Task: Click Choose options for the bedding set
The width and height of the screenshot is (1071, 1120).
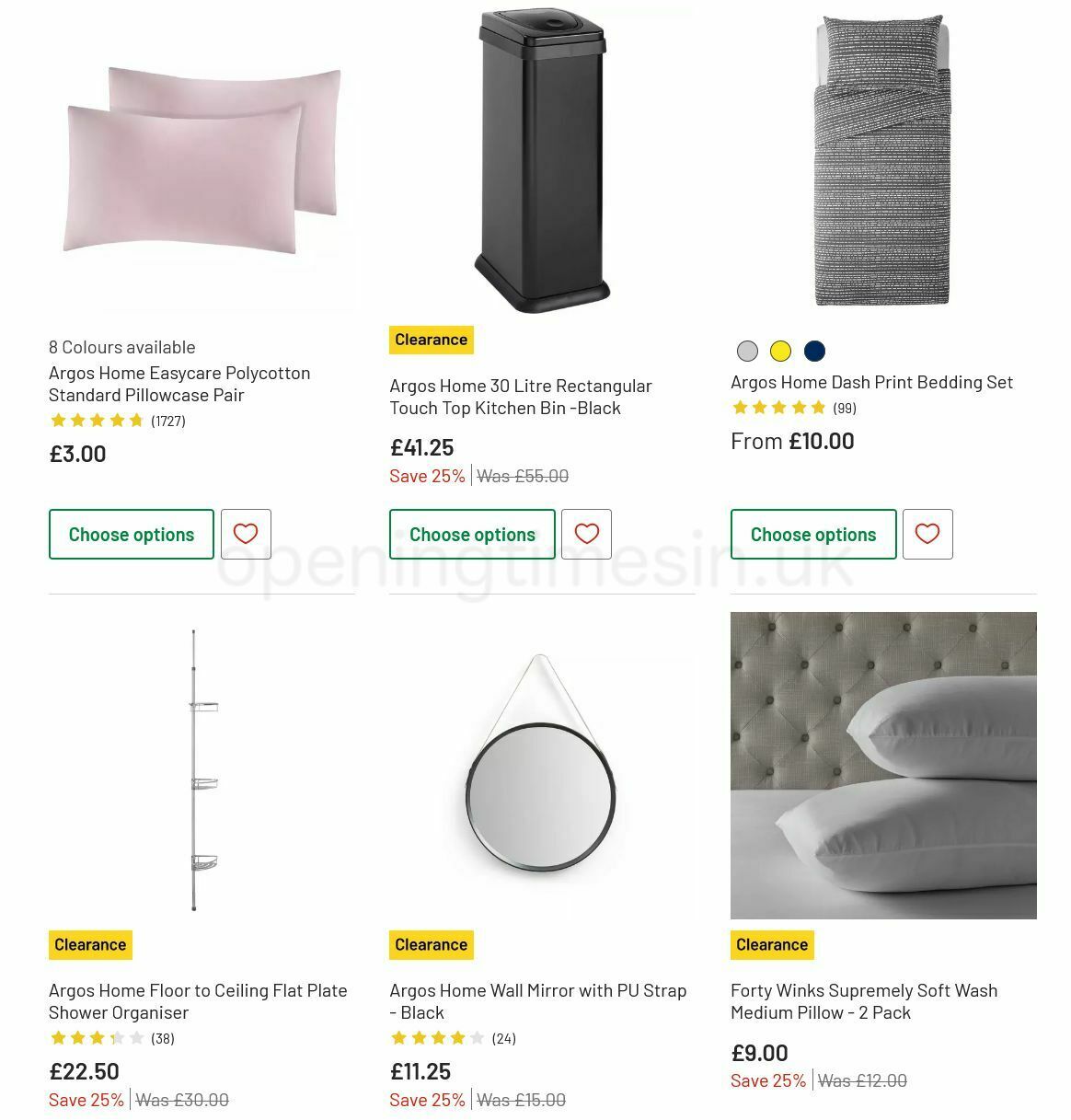Action: coord(813,534)
